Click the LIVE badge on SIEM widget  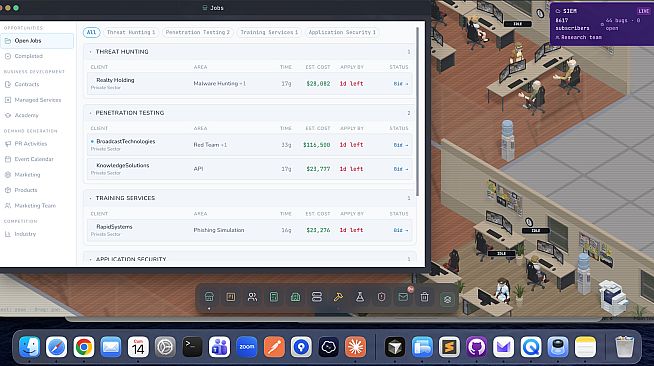coord(643,11)
